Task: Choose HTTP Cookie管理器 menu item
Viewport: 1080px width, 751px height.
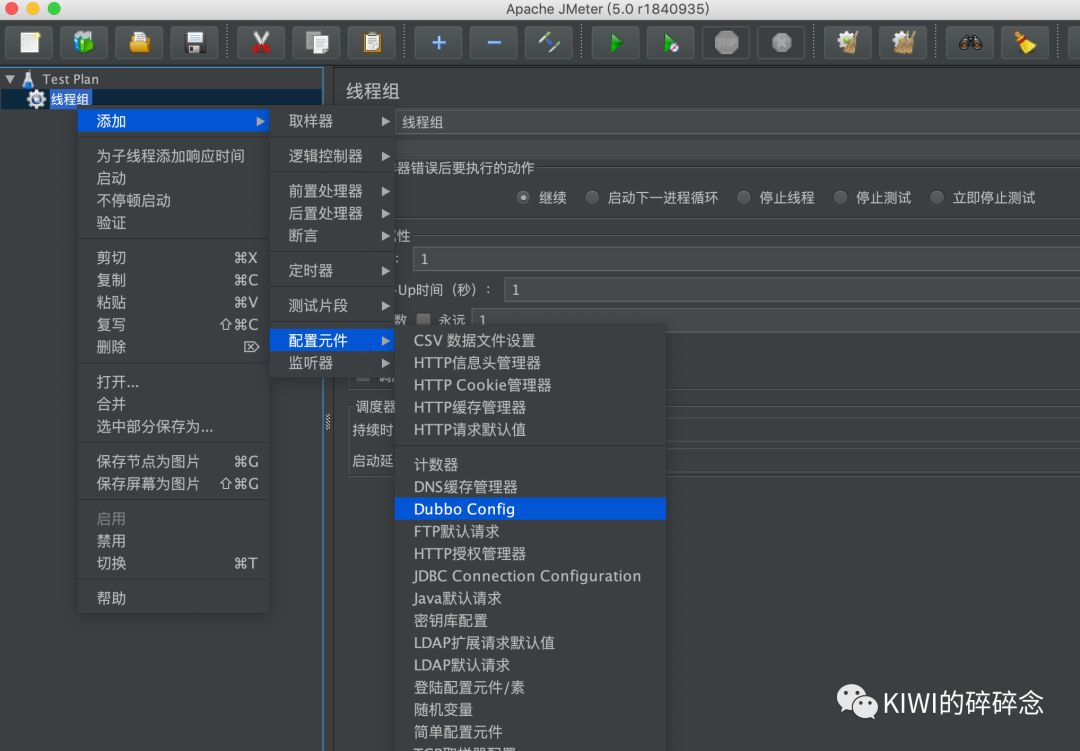Action: point(530,385)
